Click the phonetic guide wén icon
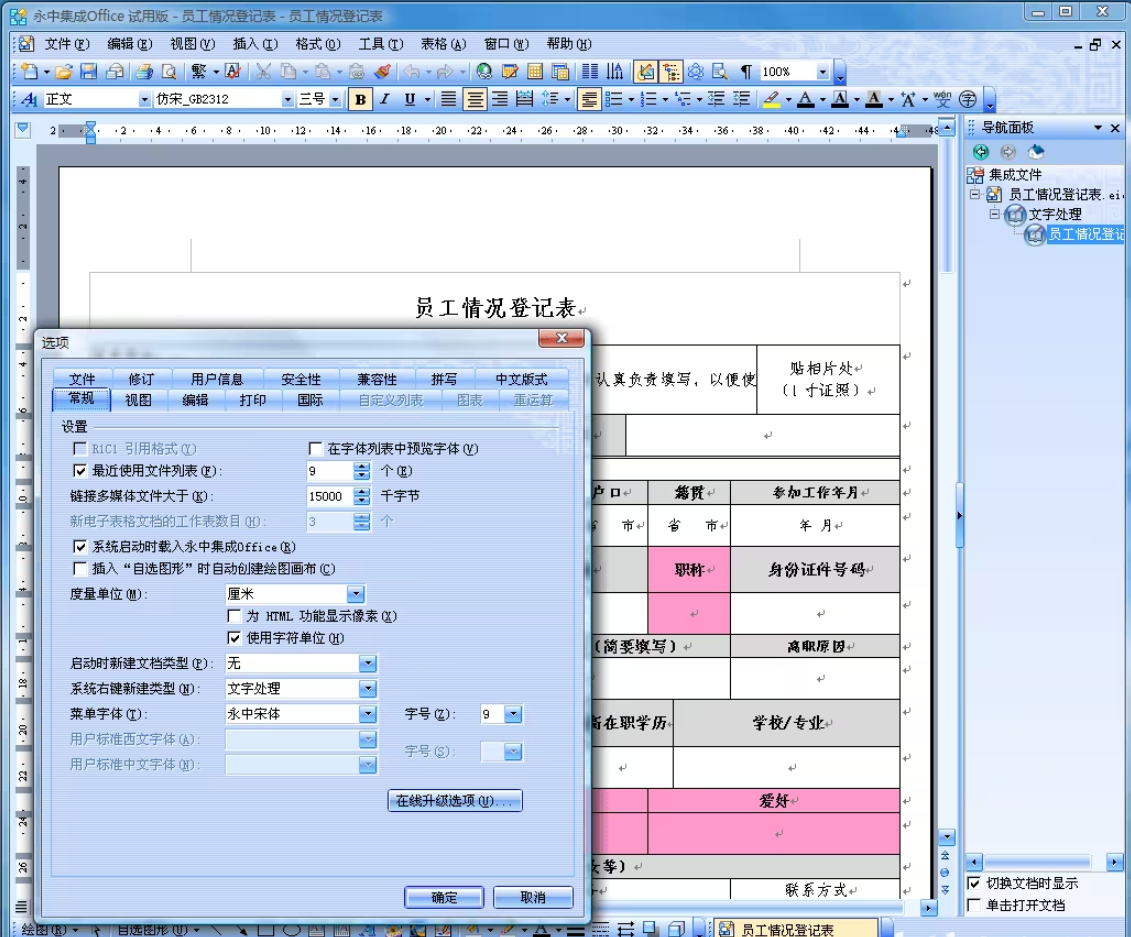Image resolution: width=1131 pixels, height=937 pixels. point(942,100)
